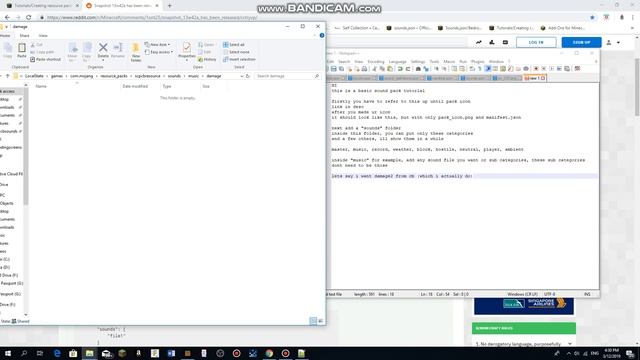This screenshot has width=640, height=360.
Task: Click Explorer help question mark icon
Action: point(322,36)
